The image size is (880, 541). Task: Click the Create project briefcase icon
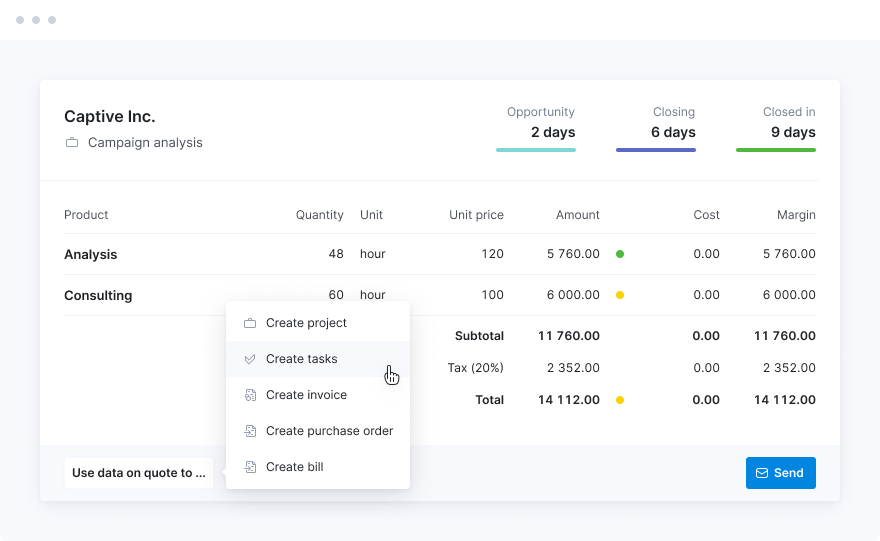point(250,323)
